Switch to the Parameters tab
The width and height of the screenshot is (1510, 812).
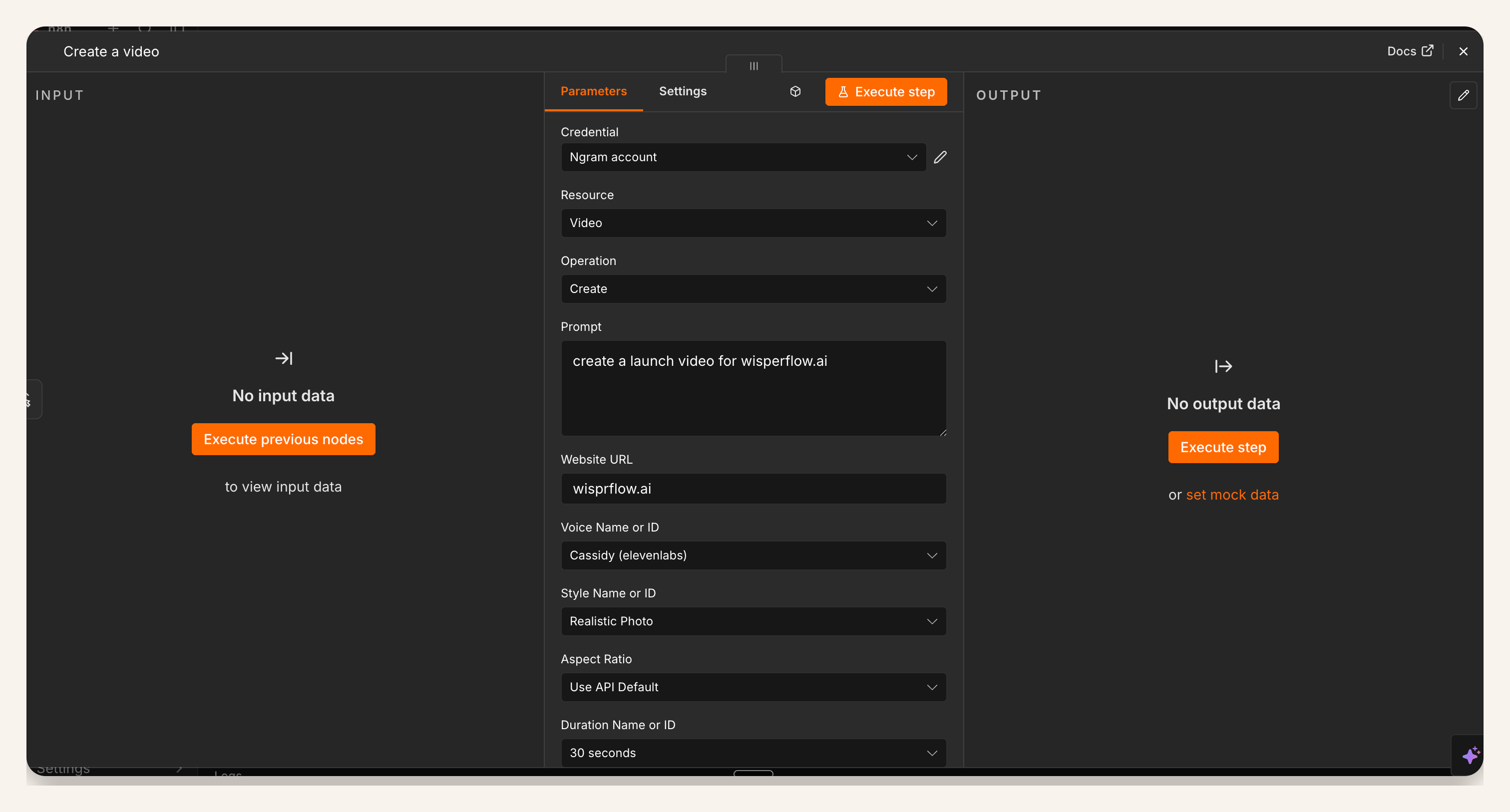(x=593, y=91)
